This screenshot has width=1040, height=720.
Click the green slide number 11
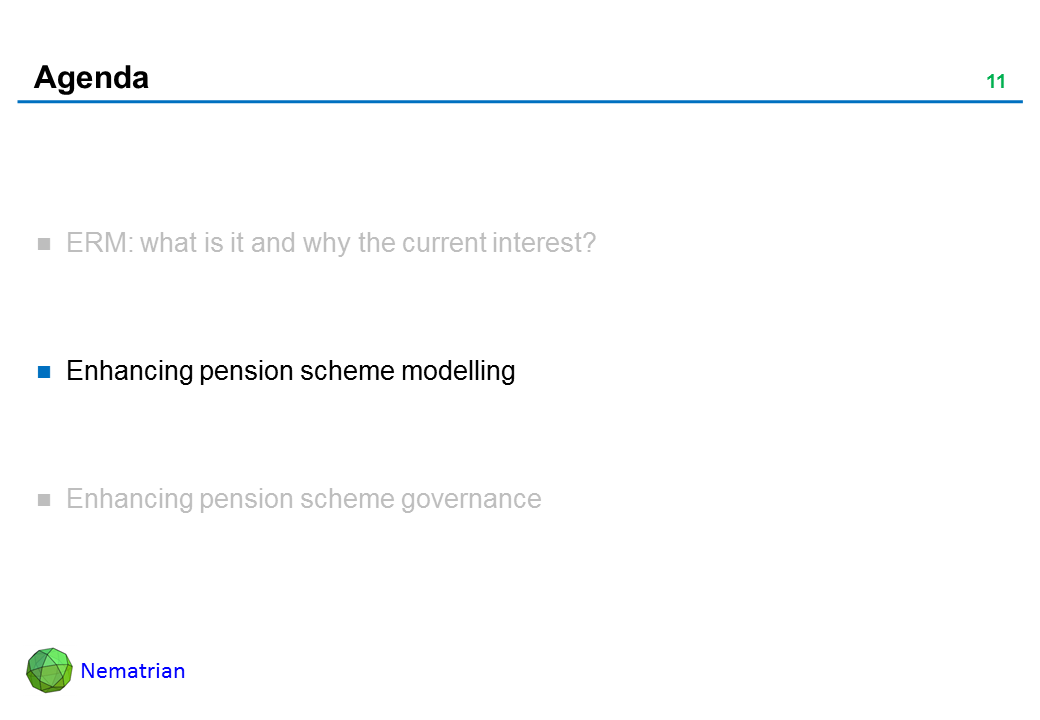pyautogui.click(x=995, y=82)
